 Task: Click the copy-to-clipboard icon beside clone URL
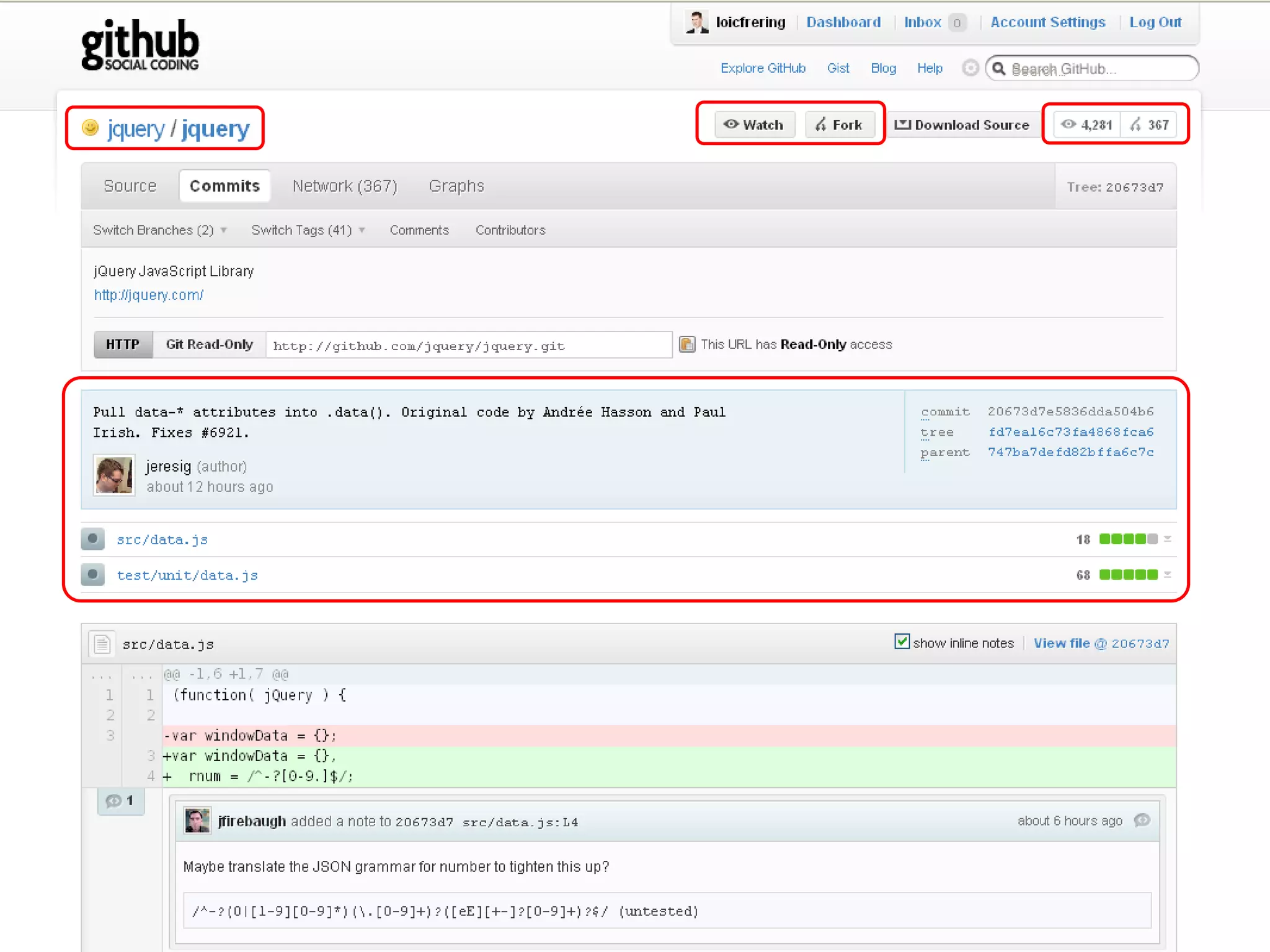(686, 345)
